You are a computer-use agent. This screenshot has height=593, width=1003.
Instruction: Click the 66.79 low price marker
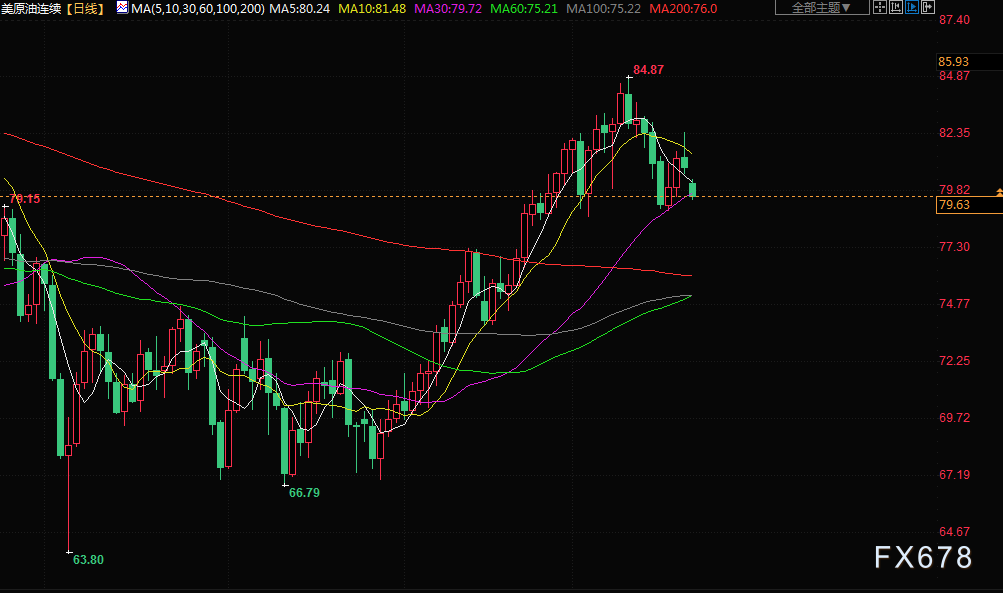(304, 493)
